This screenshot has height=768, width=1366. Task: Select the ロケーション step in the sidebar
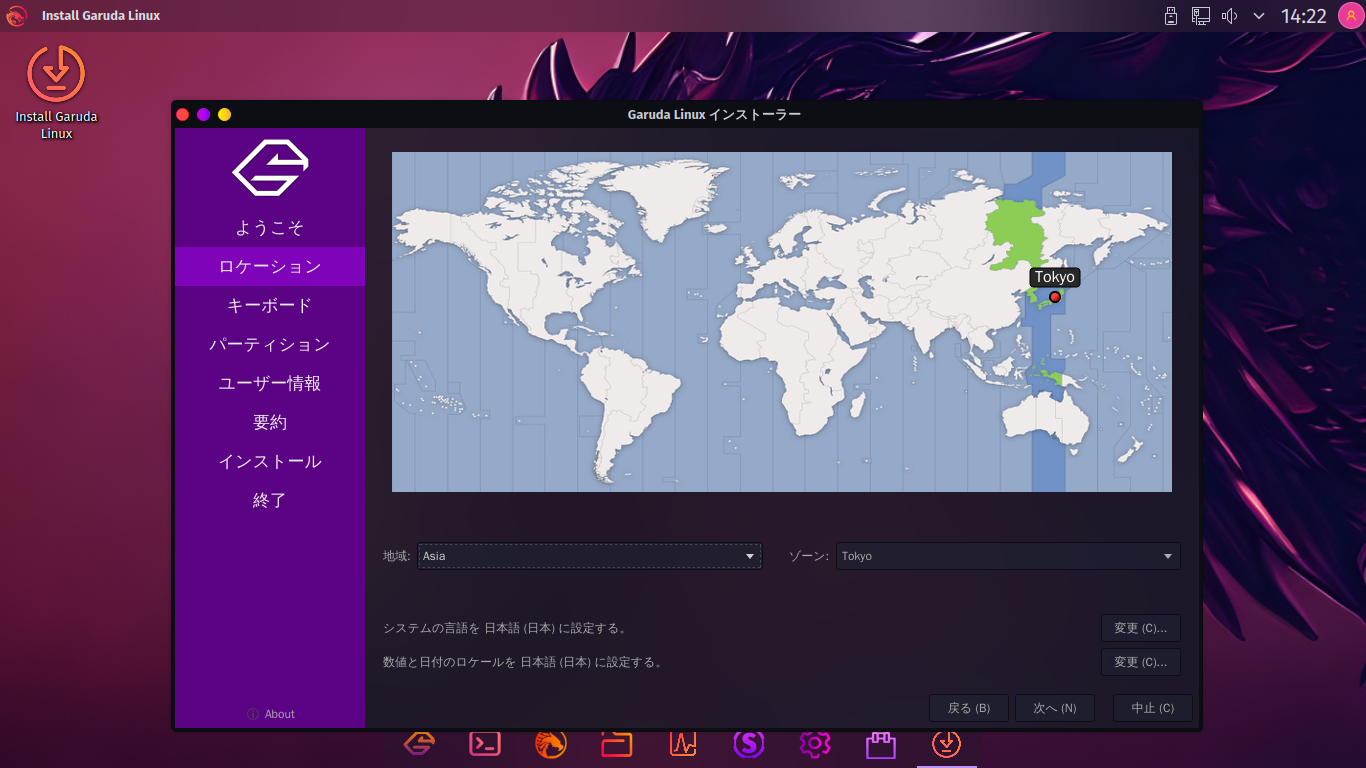pos(270,266)
